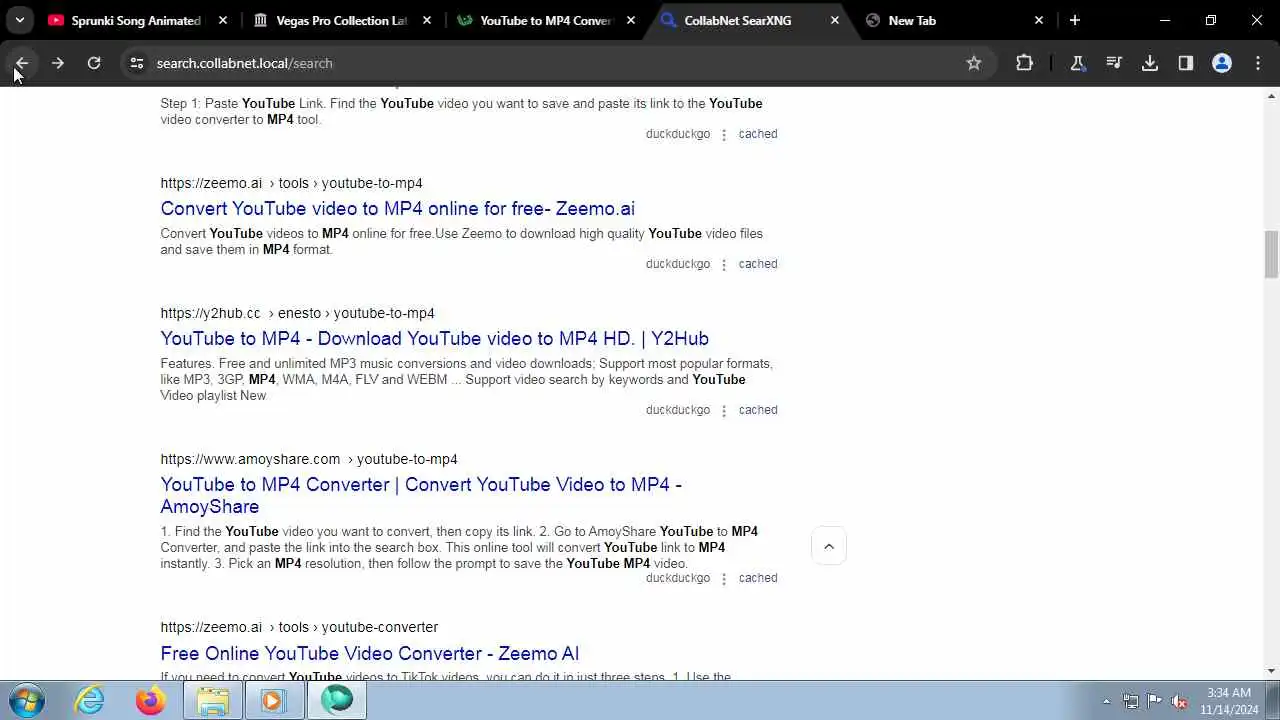Viewport: 1280px width, 720px height.
Task: Close the YouTube to MP4 Converter tab
Action: click(631, 20)
